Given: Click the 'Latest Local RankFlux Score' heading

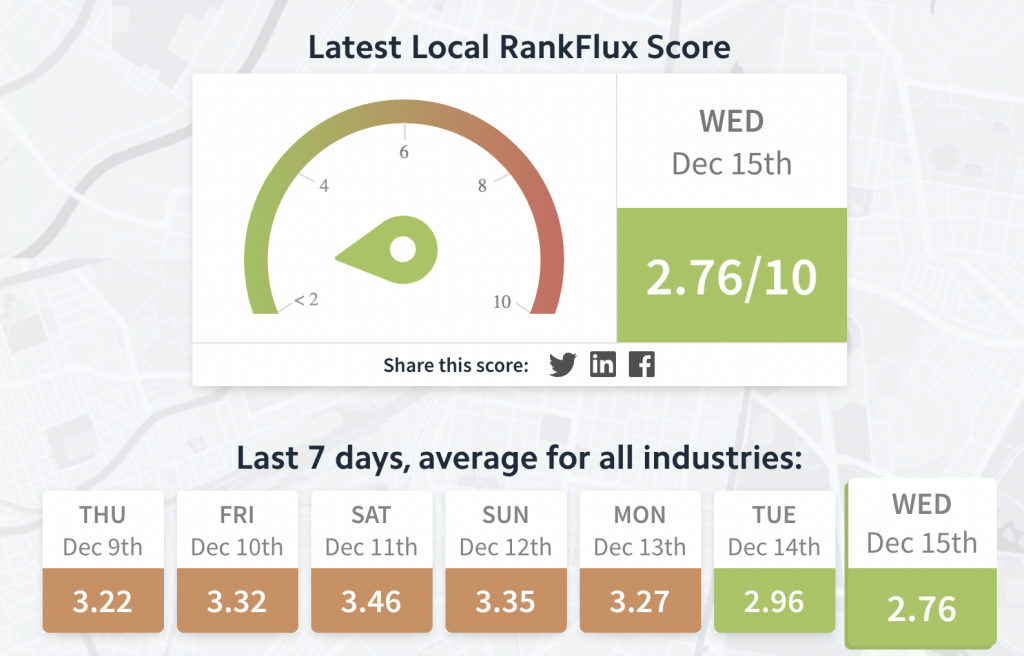Looking at the screenshot, I should point(519,46).
